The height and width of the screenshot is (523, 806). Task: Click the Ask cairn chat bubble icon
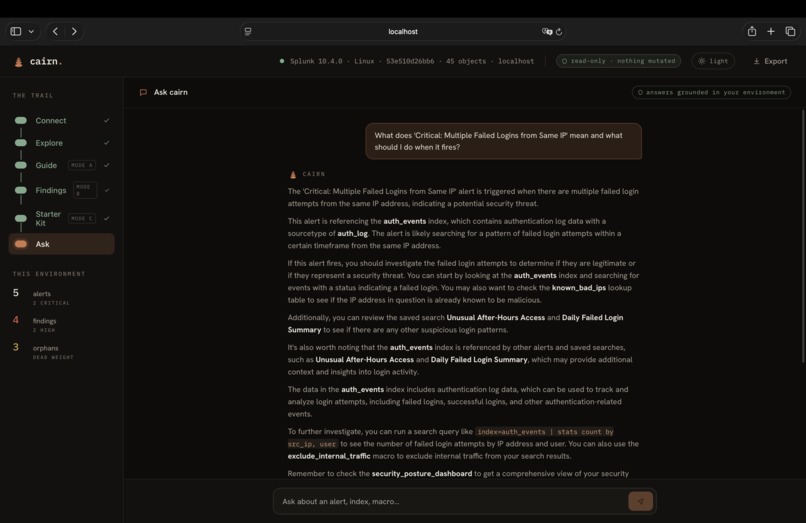click(143, 92)
